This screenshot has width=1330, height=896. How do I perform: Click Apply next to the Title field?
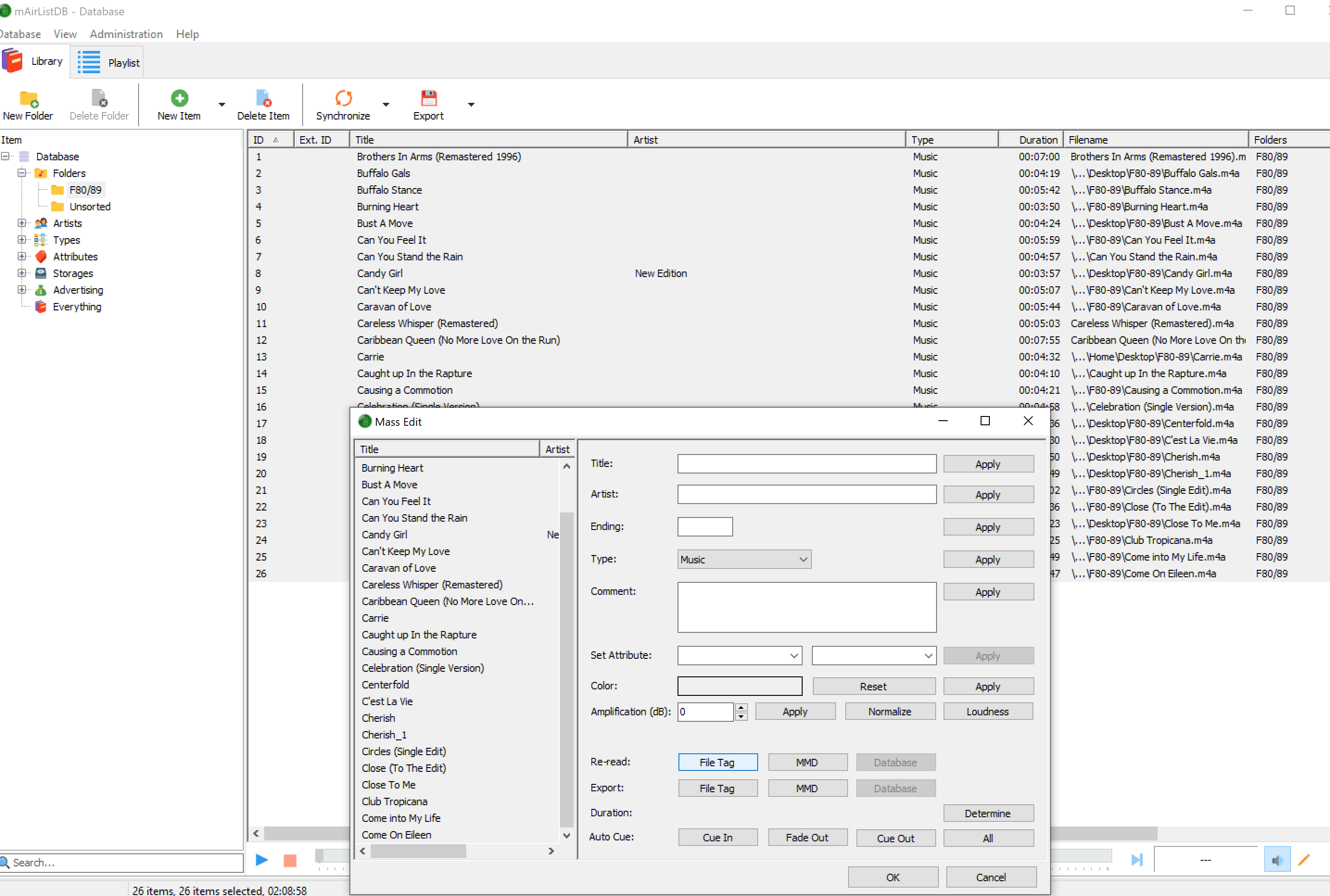click(x=988, y=464)
